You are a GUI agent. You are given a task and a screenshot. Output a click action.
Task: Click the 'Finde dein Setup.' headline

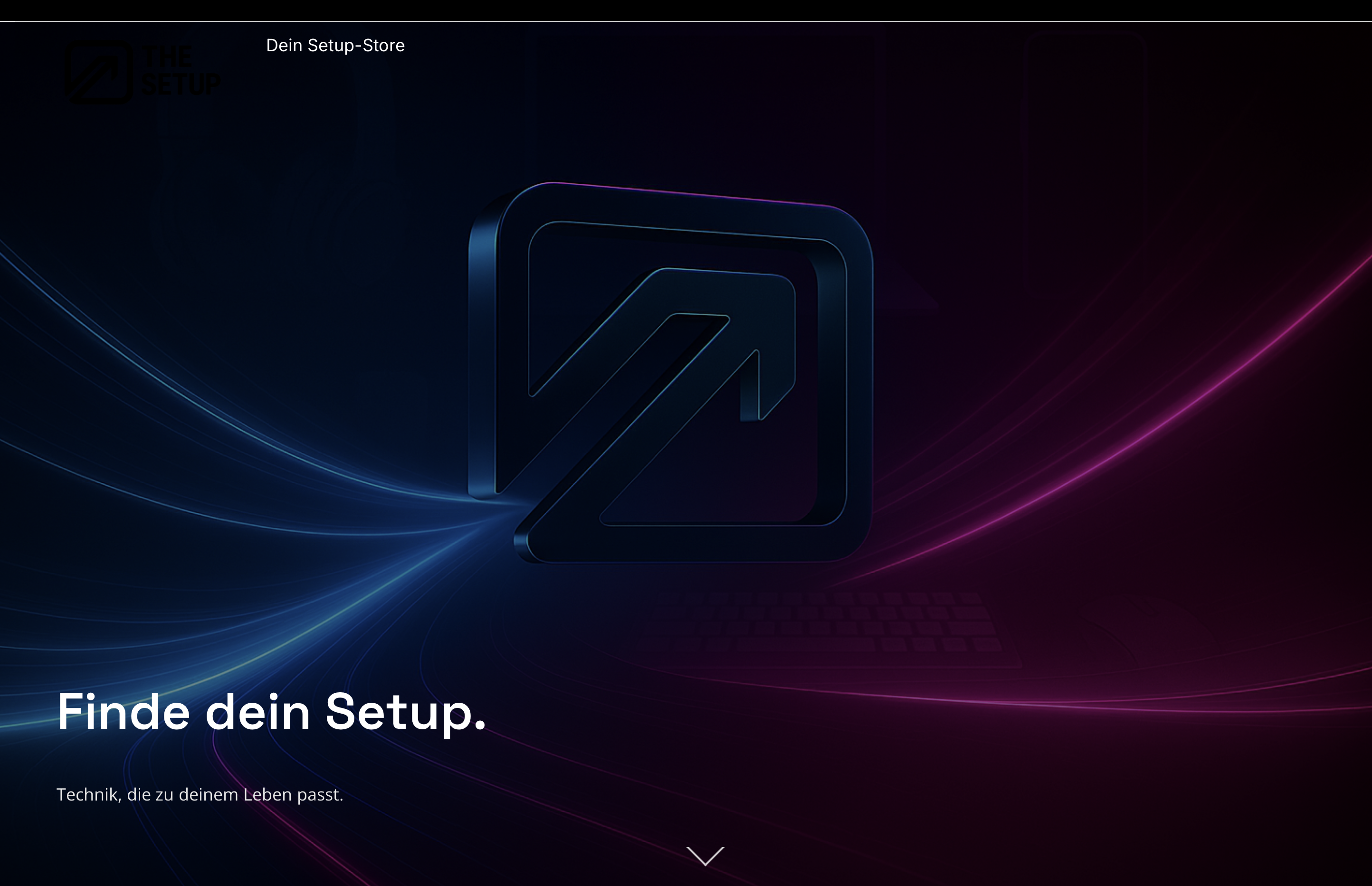271,712
